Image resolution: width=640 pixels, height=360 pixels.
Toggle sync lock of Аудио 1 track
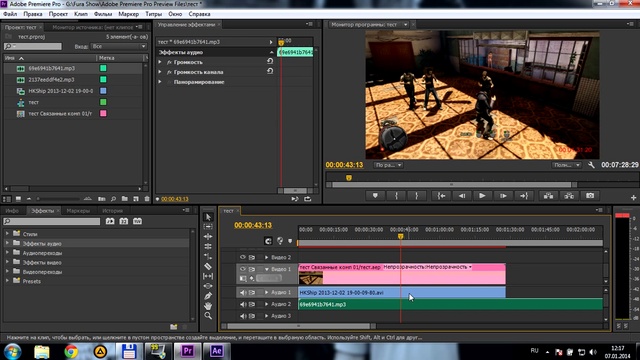(252, 292)
